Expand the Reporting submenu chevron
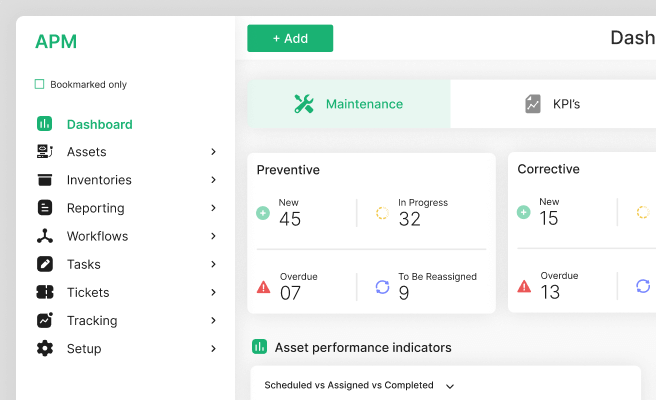The width and height of the screenshot is (656, 400). tap(213, 208)
